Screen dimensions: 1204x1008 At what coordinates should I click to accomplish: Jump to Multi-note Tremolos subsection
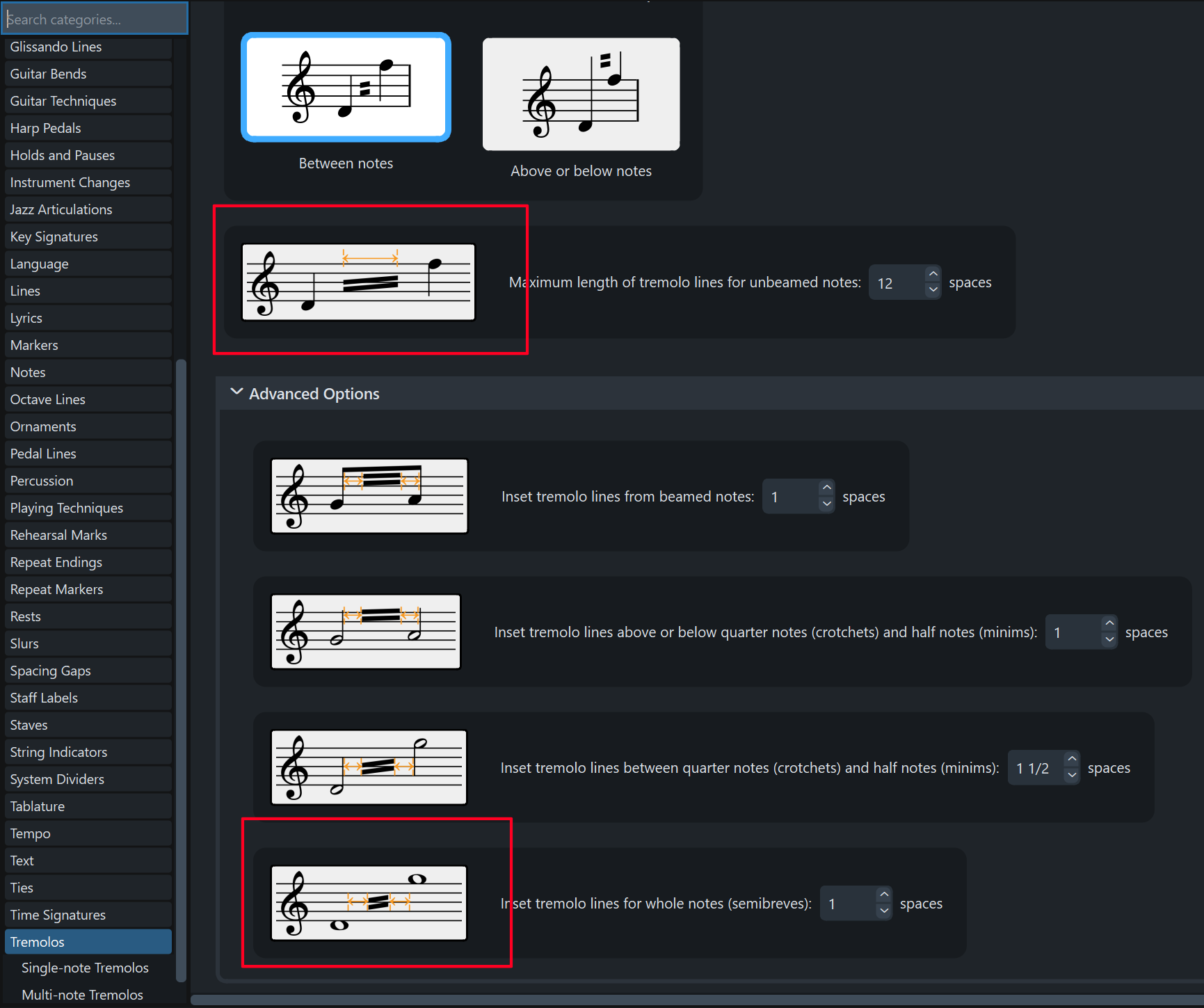point(82,995)
